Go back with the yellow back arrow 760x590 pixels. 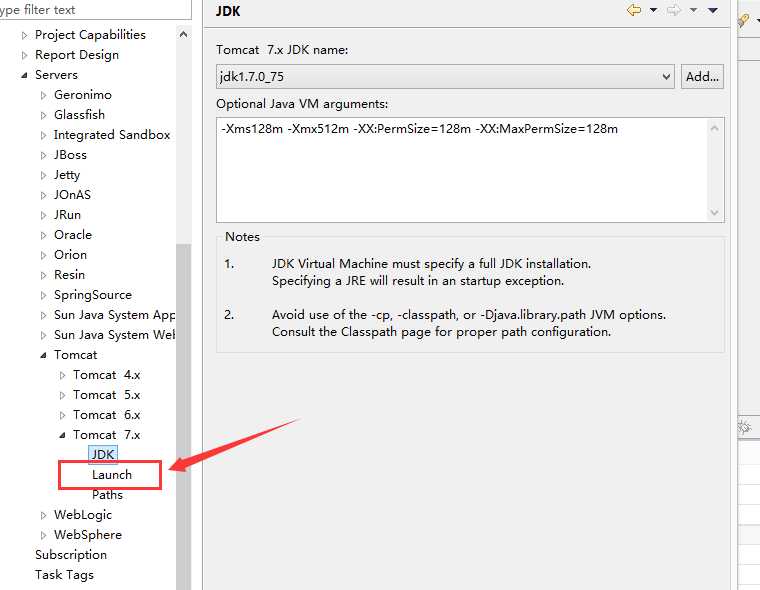point(634,10)
